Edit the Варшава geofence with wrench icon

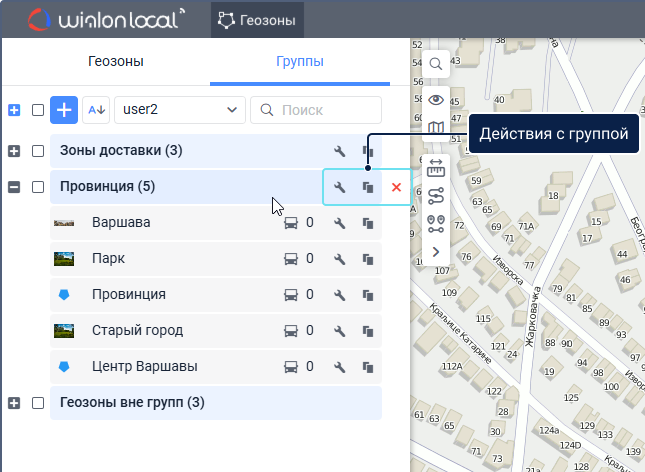(340, 223)
